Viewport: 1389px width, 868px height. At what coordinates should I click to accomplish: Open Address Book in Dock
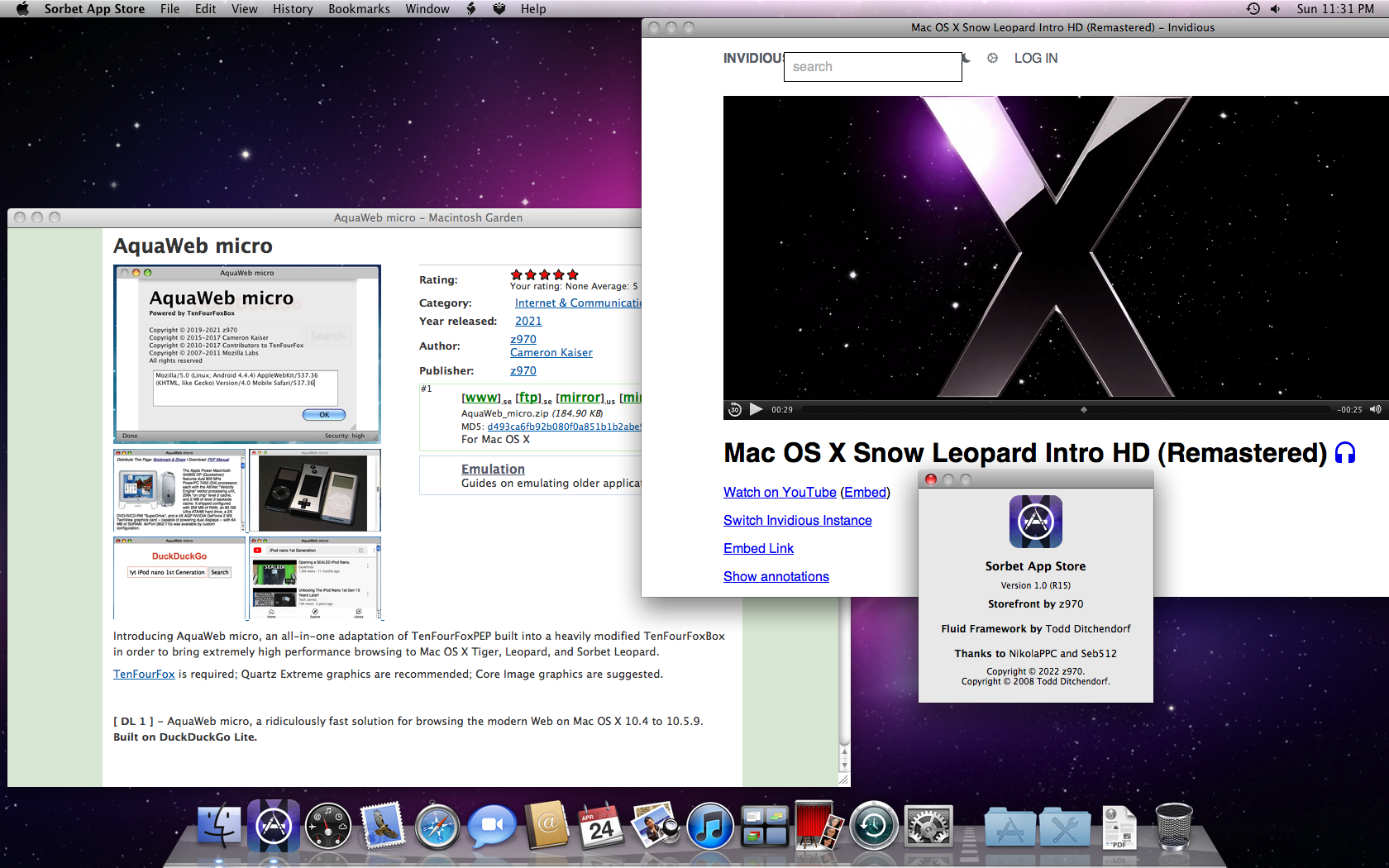pos(547,827)
